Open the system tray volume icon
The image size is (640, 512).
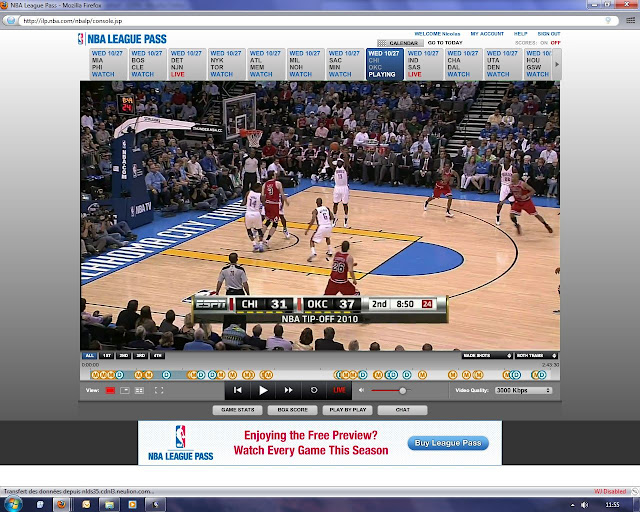tap(585, 505)
